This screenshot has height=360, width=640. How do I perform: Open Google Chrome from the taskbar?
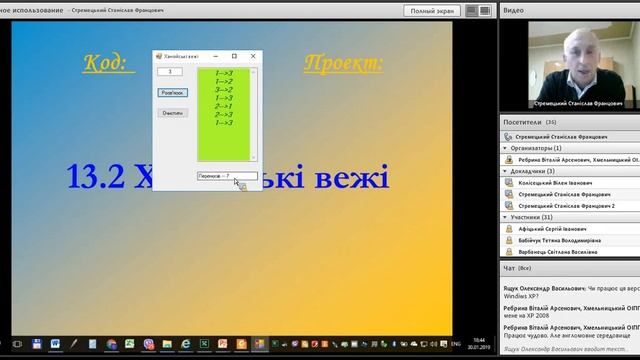pos(111,344)
